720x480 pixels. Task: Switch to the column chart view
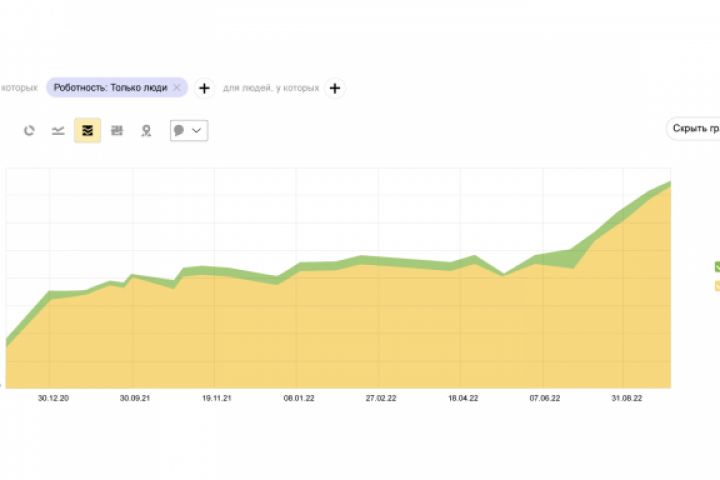tap(117, 131)
